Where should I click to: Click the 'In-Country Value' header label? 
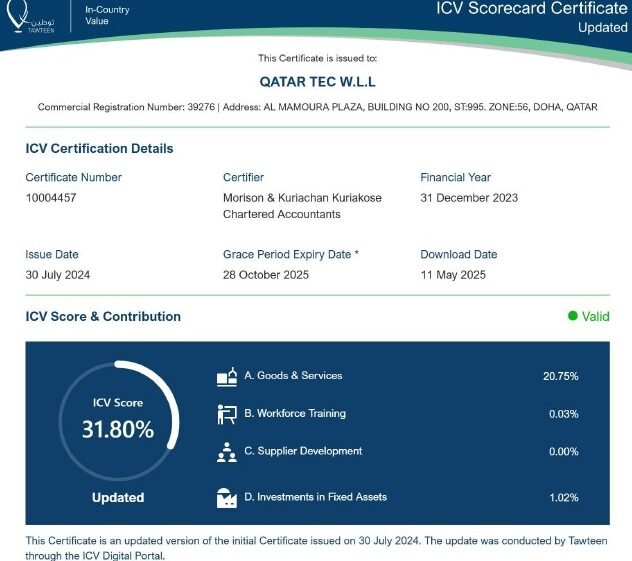coord(107,15)
